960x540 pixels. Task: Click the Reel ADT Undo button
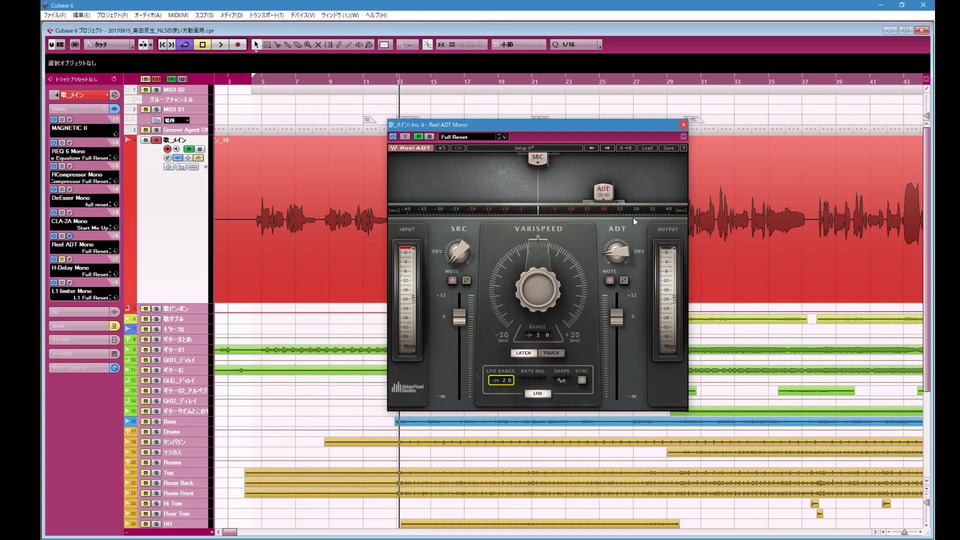tap(441, 148)
